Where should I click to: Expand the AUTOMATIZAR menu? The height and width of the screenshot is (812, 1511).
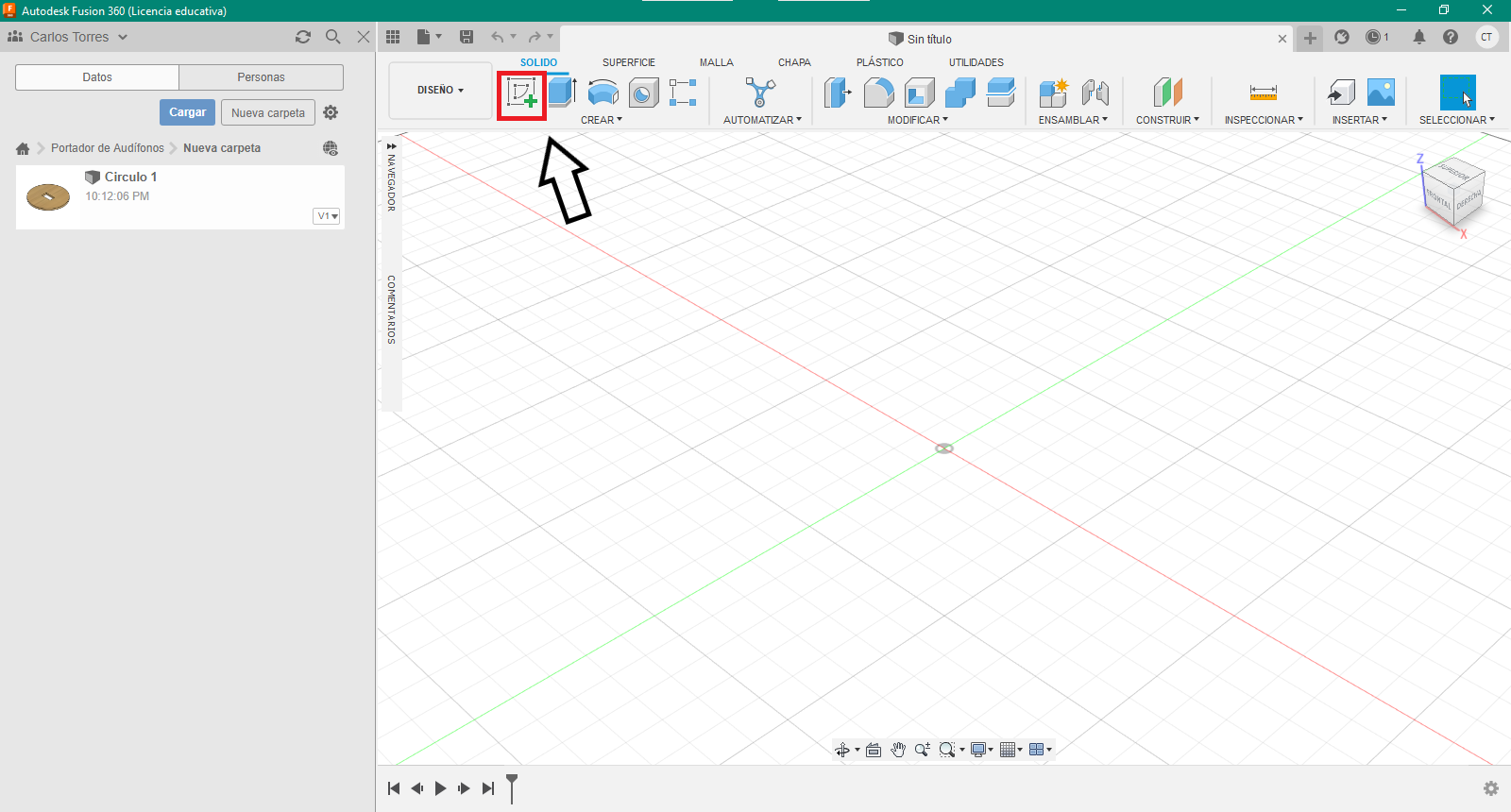762,120
